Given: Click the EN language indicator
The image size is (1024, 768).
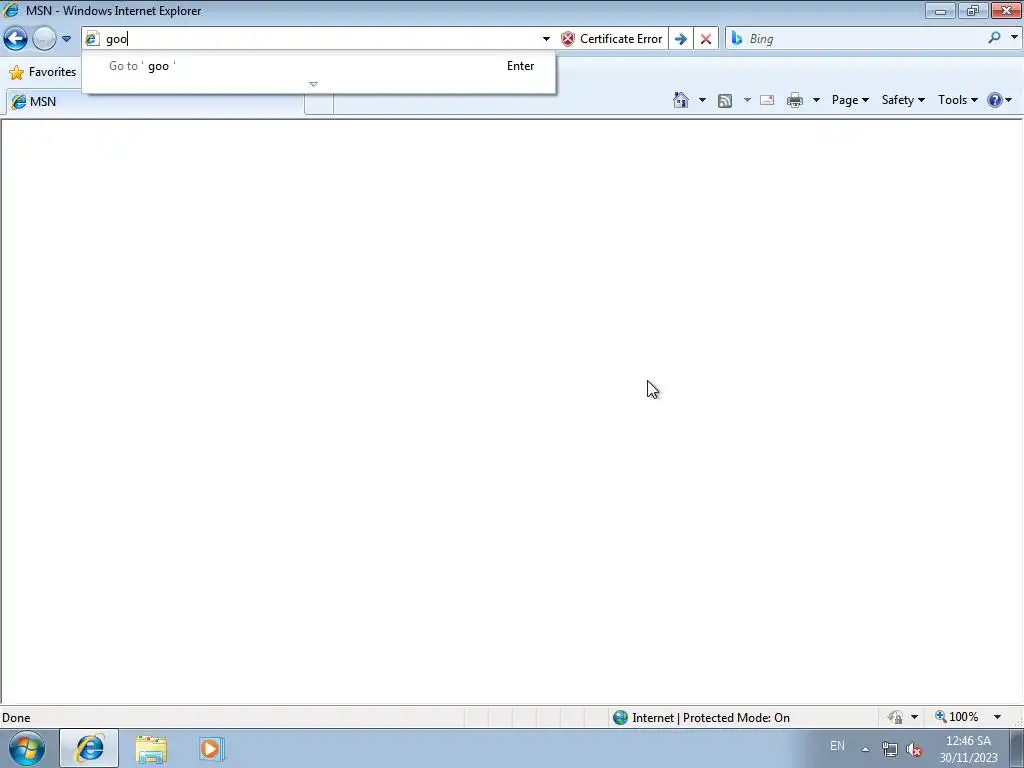Looking at the screenshot, I should pyautogui.click(x=837, y=746).
